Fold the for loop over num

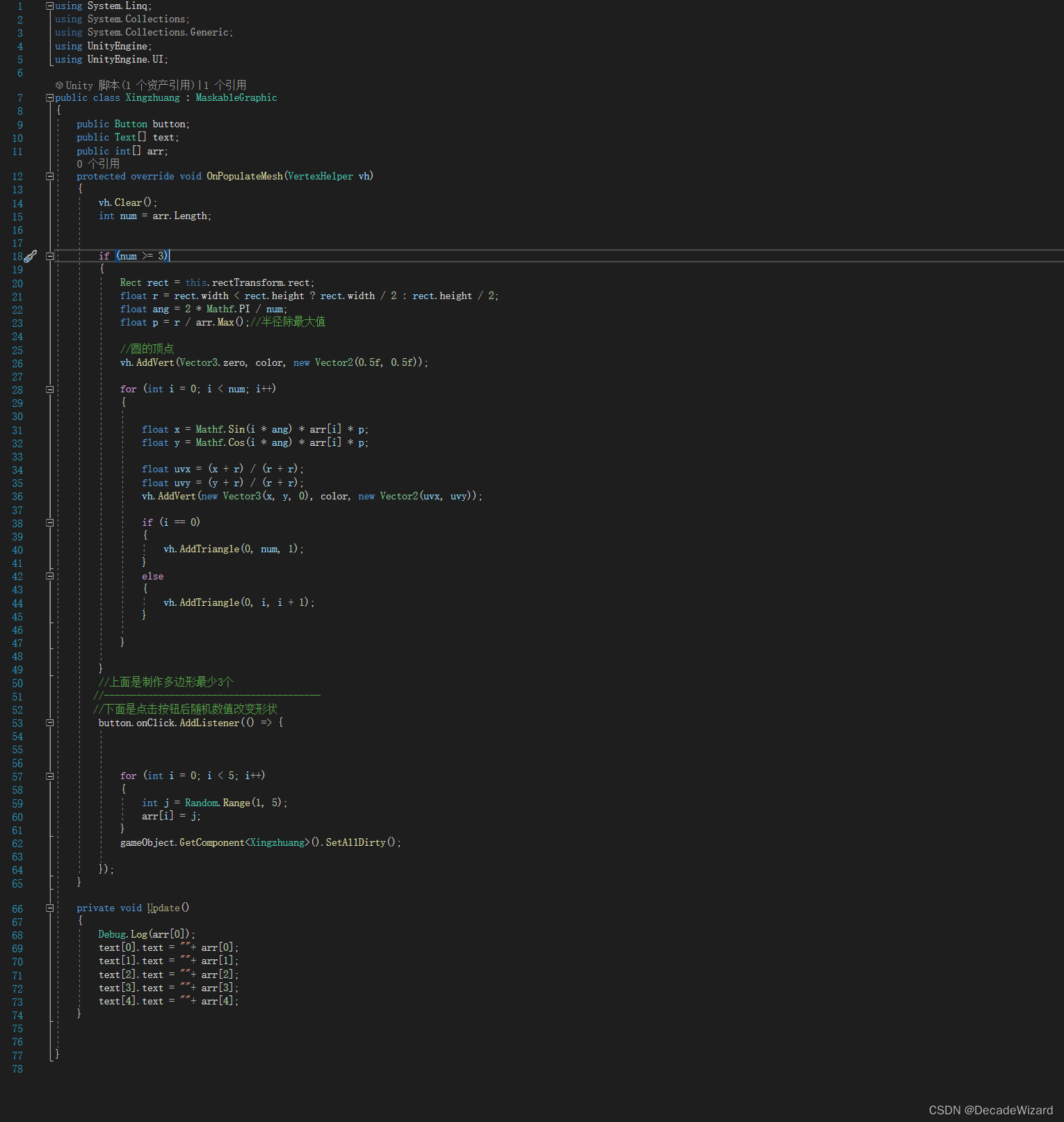point(50,389)
